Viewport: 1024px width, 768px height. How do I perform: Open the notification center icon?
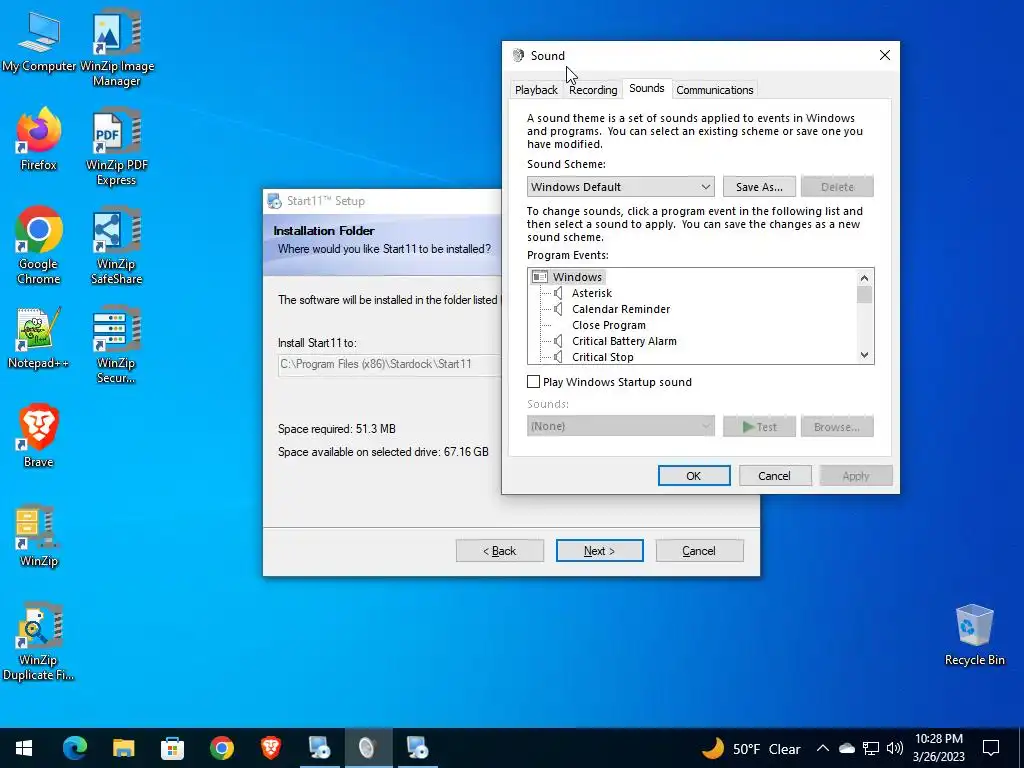[x=991, y=748]
